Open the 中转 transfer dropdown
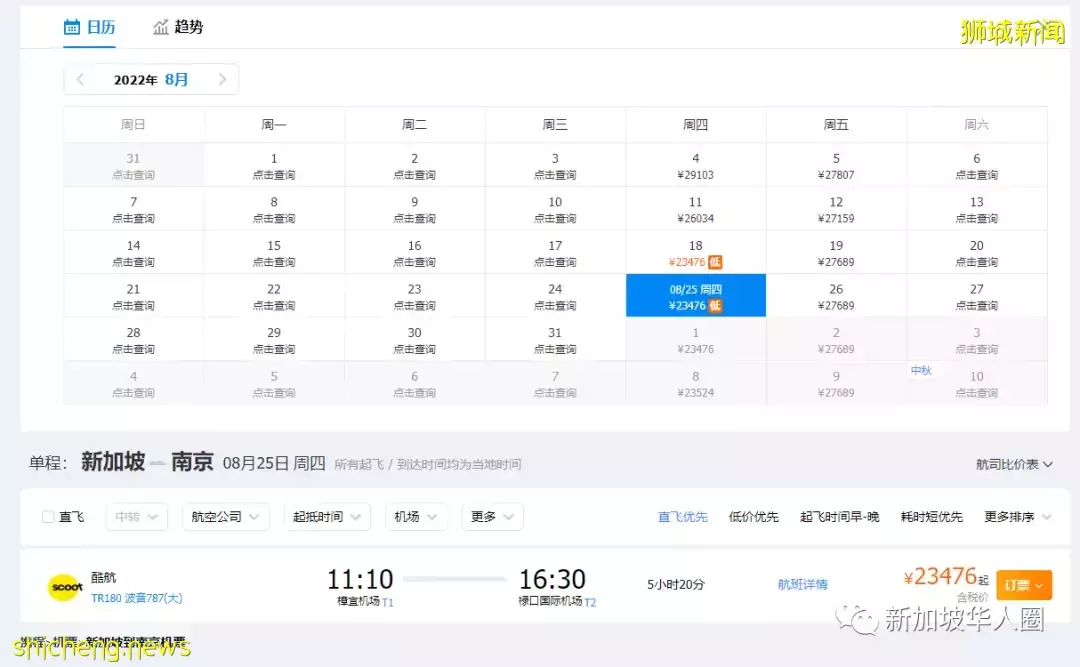 pos(136,516)
